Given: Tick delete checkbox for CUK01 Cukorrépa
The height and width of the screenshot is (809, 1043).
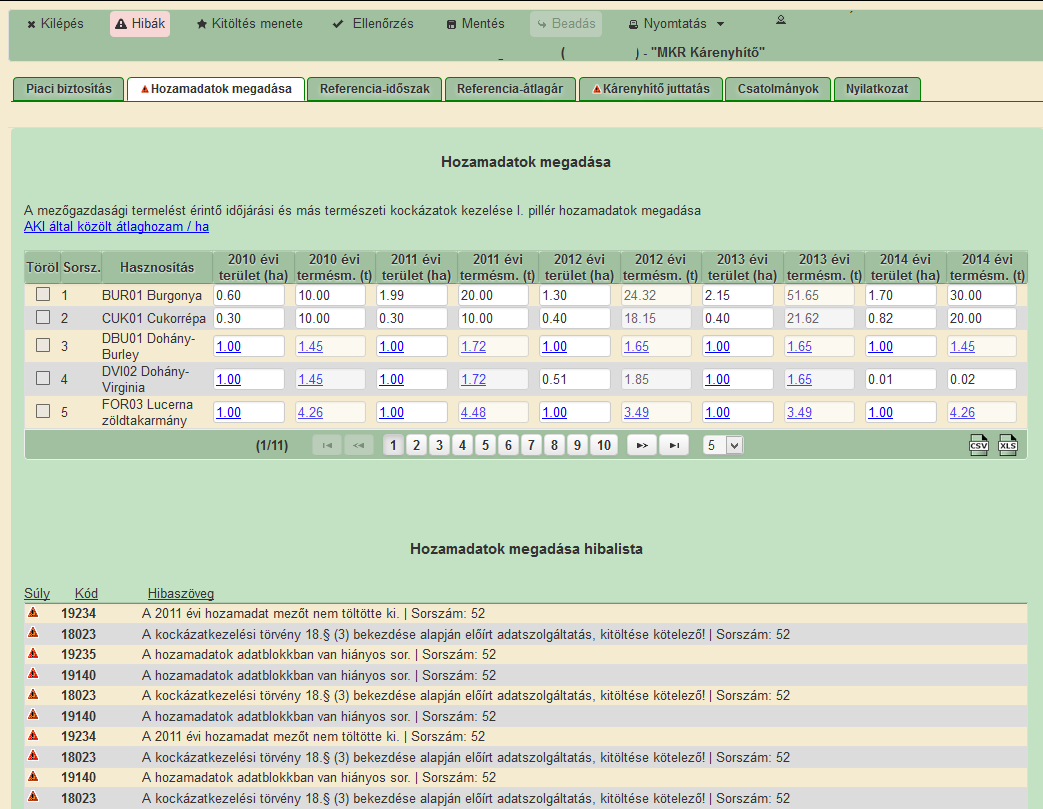Looking at the screenshot, I should 43,317.
